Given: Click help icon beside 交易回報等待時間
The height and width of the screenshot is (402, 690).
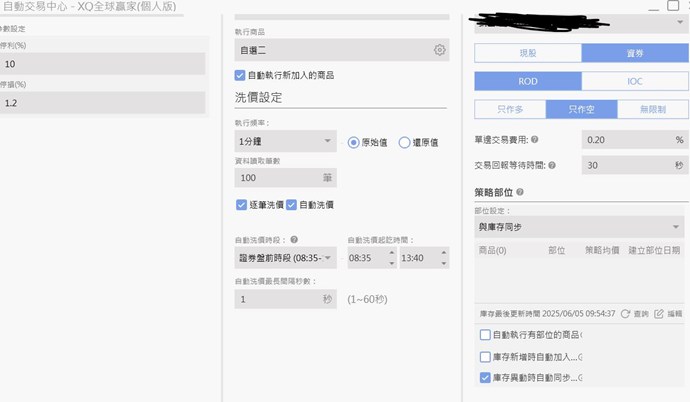Looking at the screenshot, I should click(x=553, y=165).
